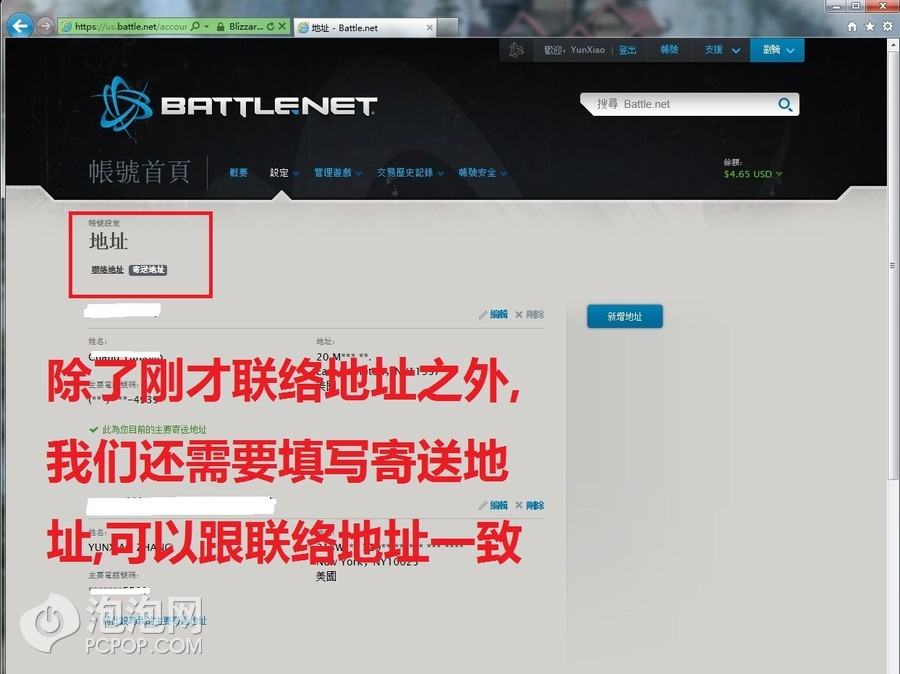Screen dimensions: 900x674
Task: Click the browser forward arrow button
Action: [x=45, y=26]
